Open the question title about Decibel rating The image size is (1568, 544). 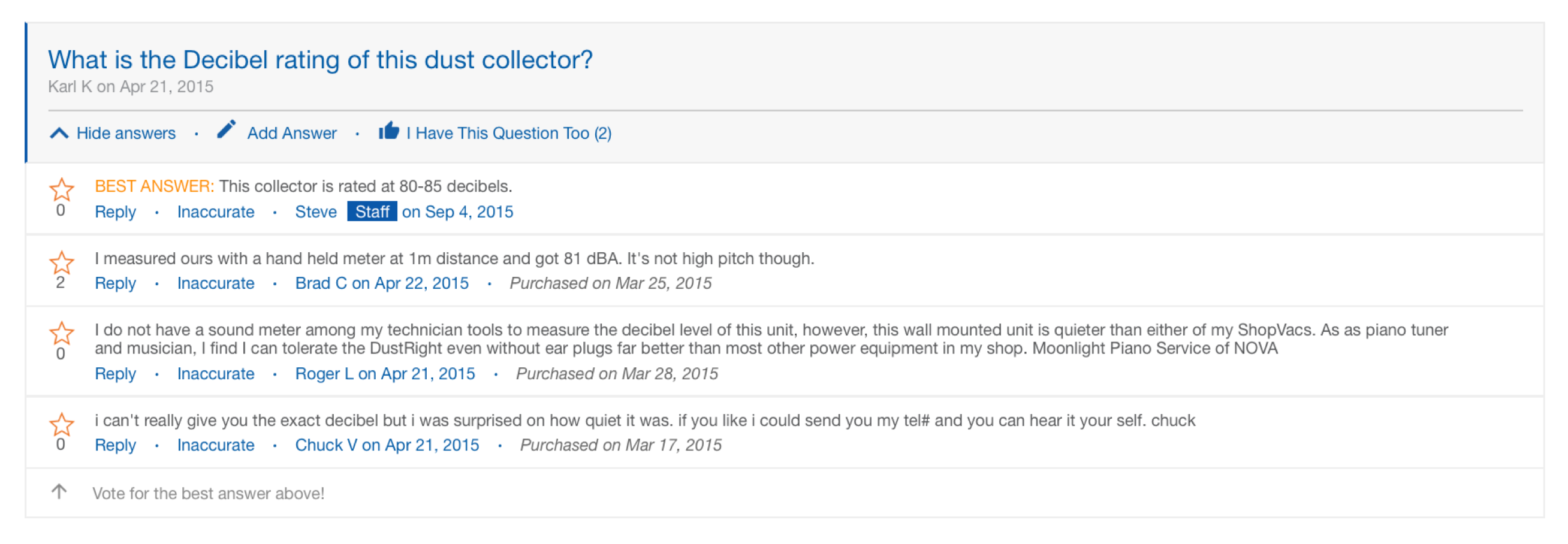click(x=320, y=60)
